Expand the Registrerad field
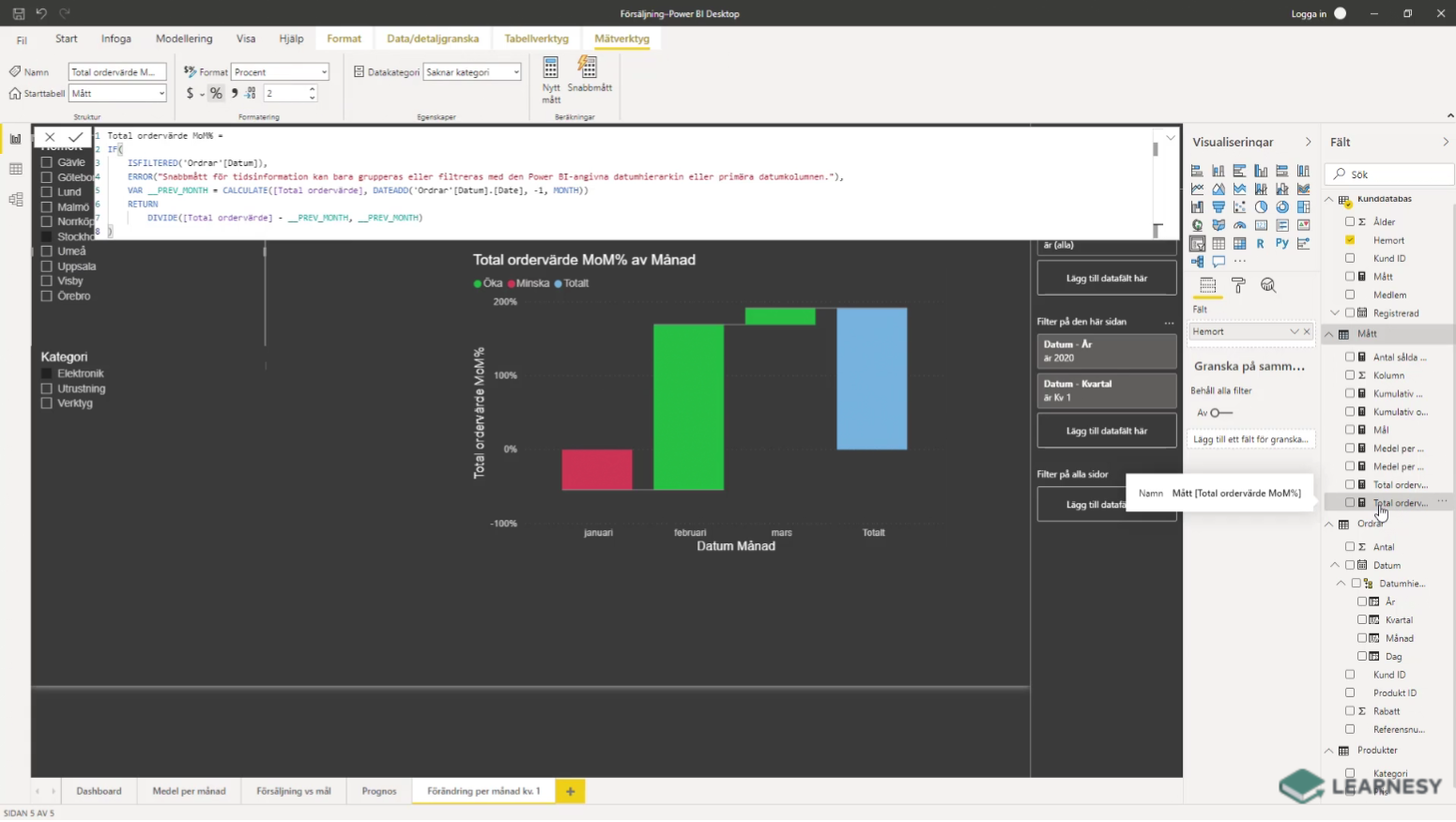 1335,313
